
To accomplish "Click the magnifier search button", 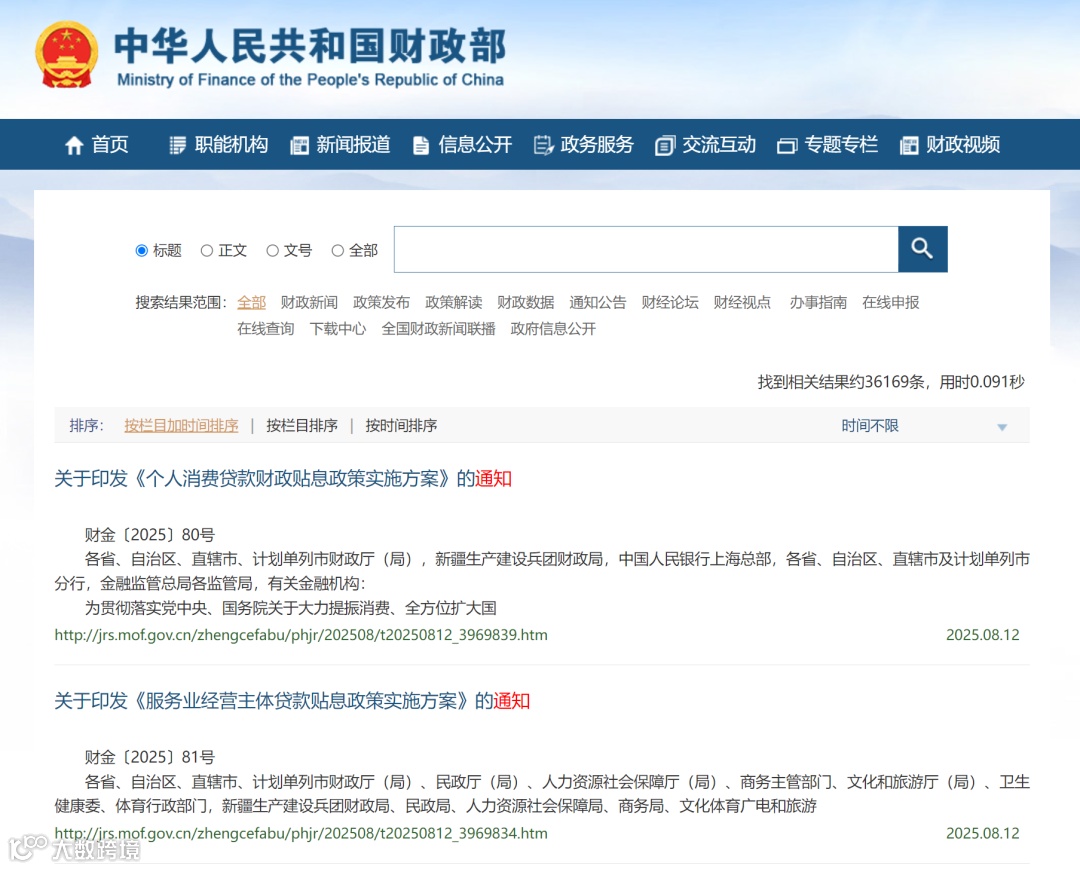I will [x=922, y=249].
